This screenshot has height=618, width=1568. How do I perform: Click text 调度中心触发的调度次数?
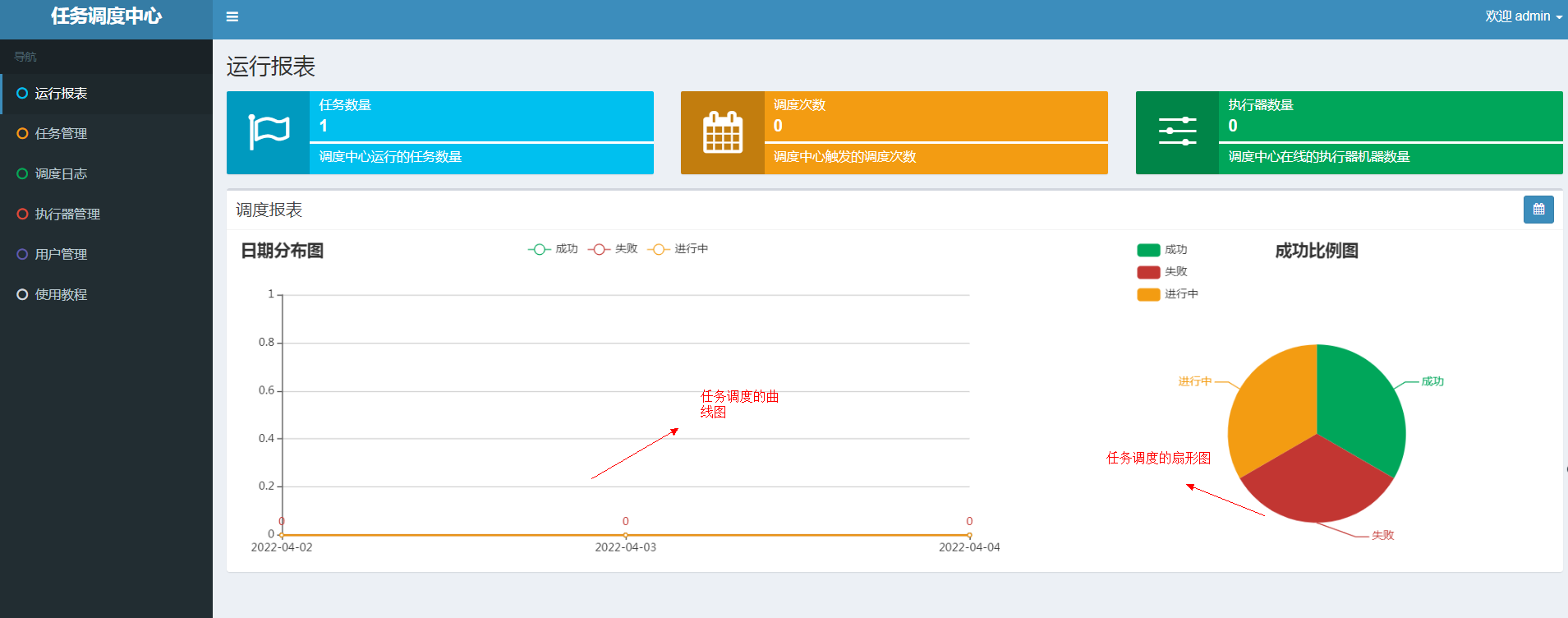844,157
